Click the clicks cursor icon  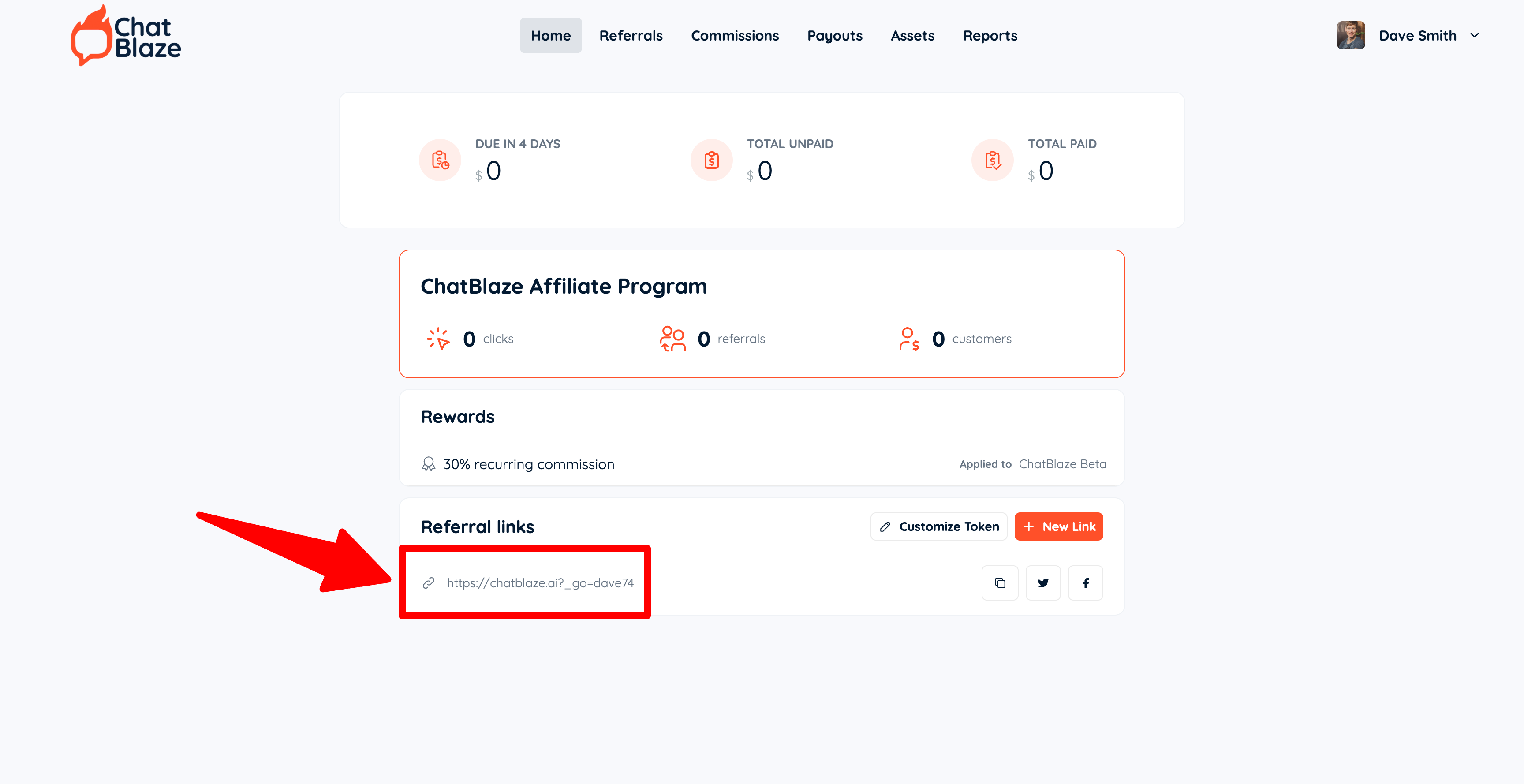pos(438,339)
